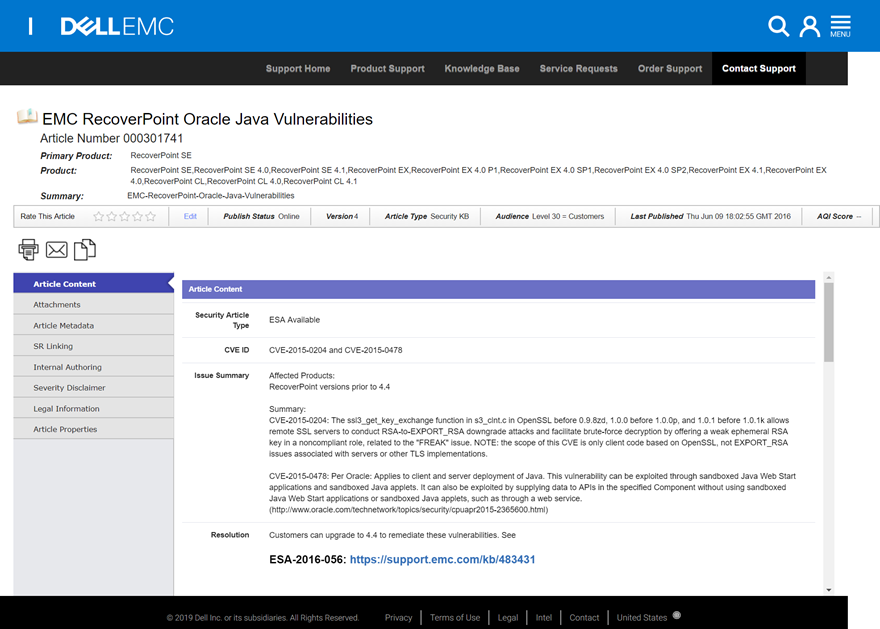Copy article using documents icon

click(85, 250)
